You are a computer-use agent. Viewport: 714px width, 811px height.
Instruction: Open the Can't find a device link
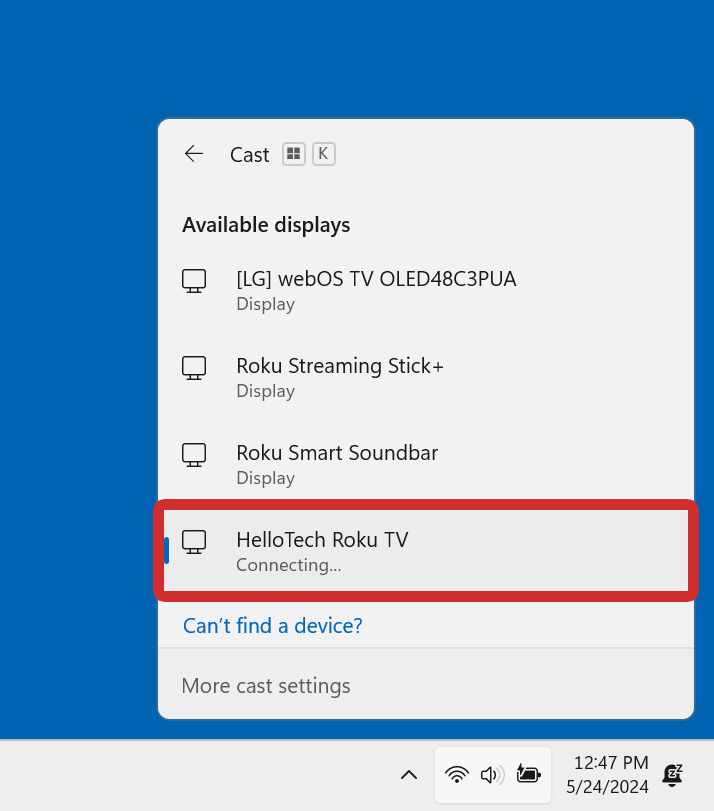(272, 625)
